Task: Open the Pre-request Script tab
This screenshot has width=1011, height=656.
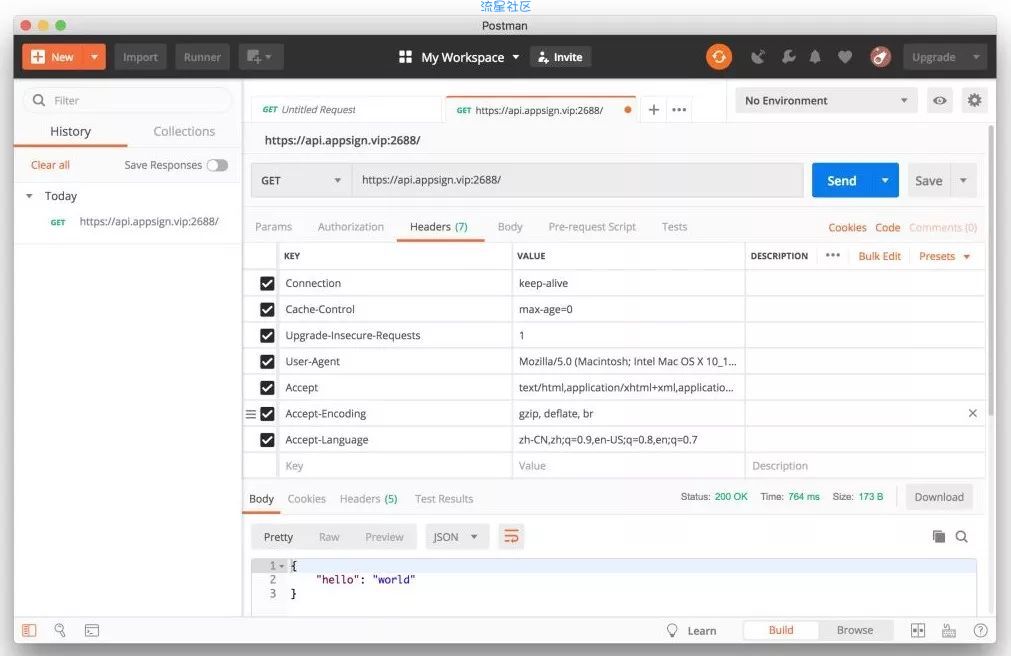Action: 592,227
